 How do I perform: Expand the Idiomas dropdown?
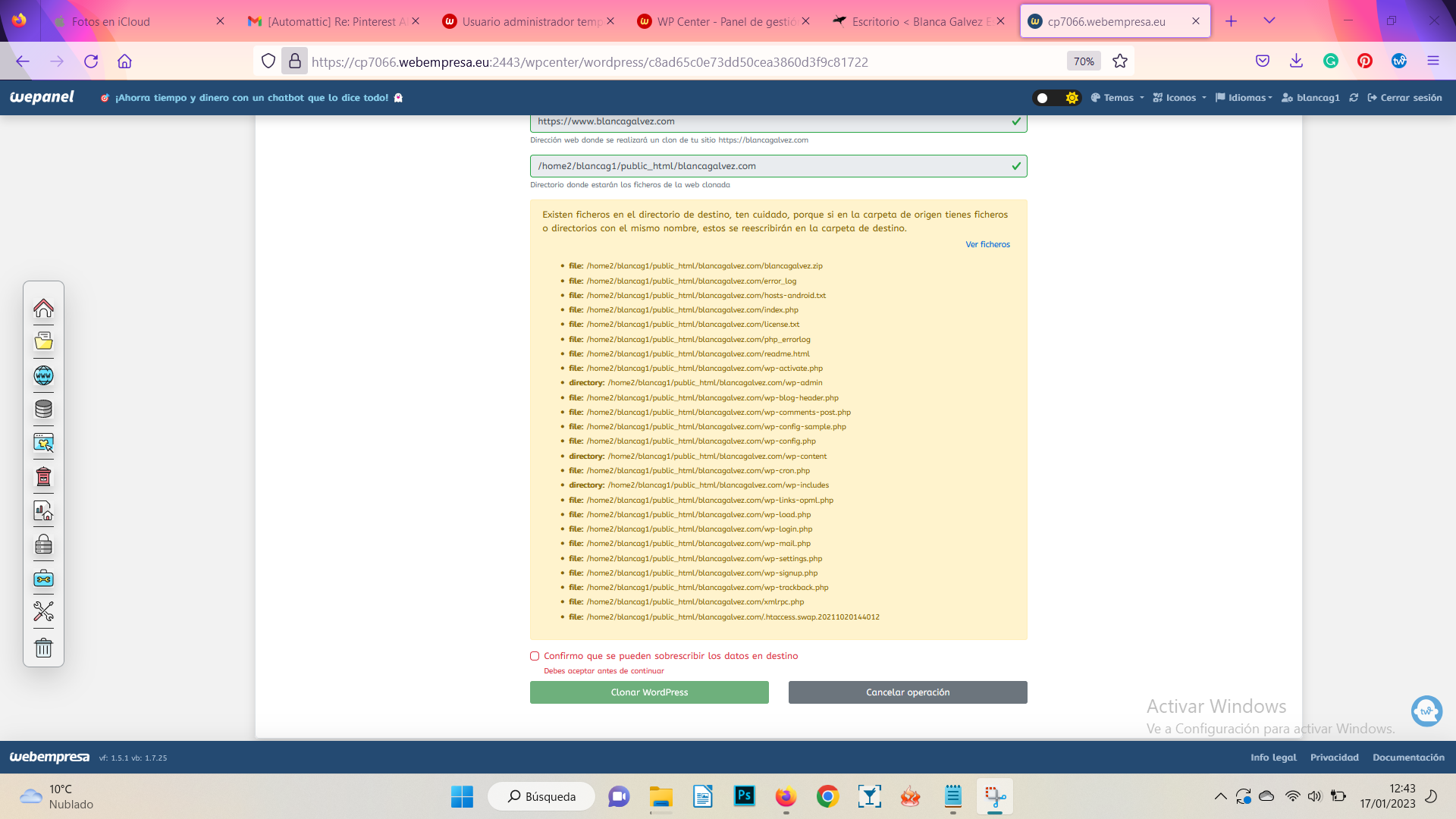coord(1244,98)
